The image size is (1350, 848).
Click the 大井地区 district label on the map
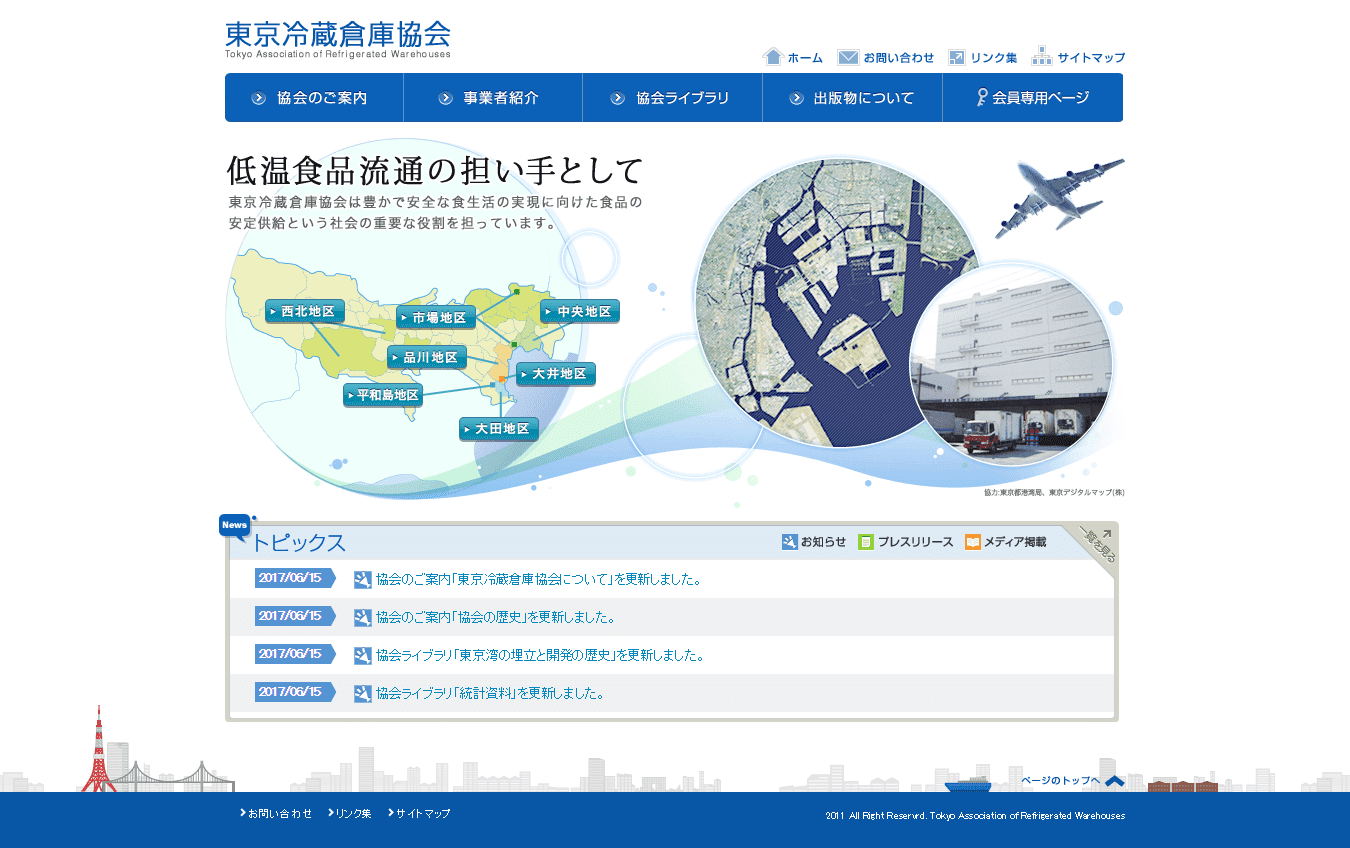(556, 374)
